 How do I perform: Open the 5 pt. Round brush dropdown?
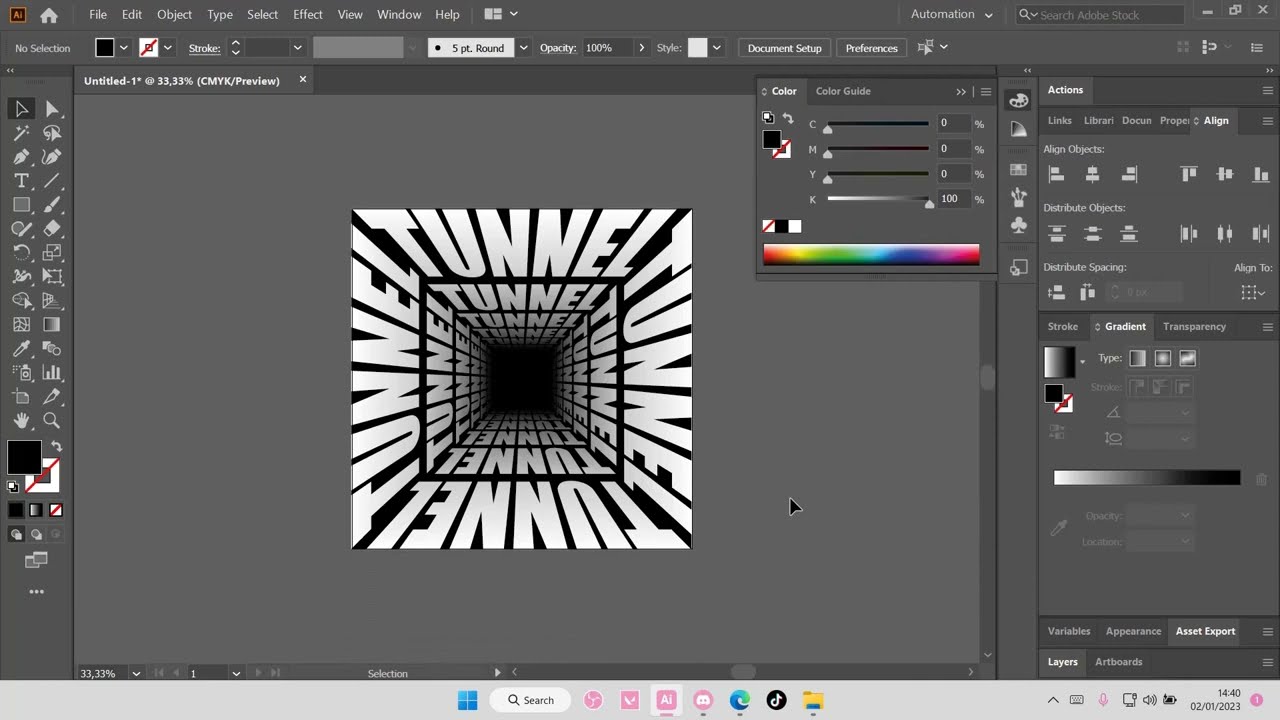pos(523,48)
